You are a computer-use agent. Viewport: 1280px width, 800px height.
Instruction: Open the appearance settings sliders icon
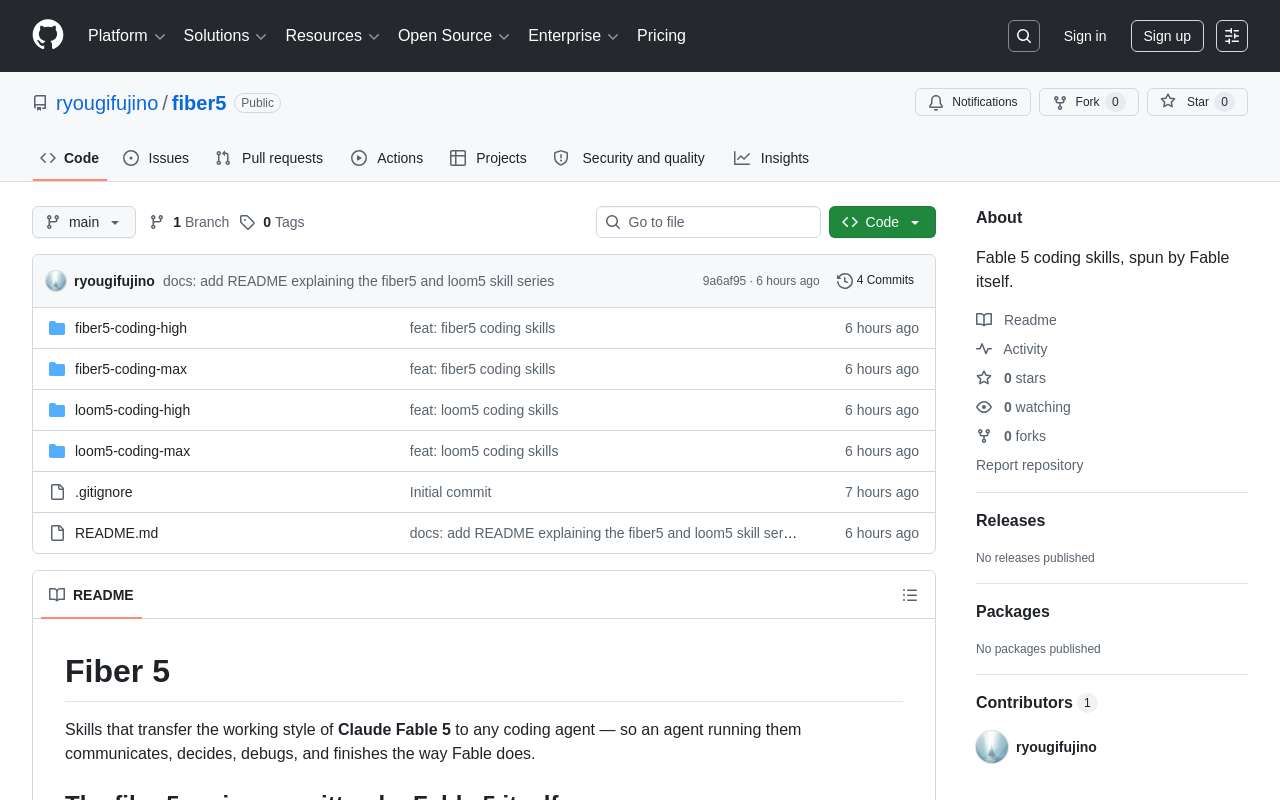pyautogui.click(x=1232, y=36)
